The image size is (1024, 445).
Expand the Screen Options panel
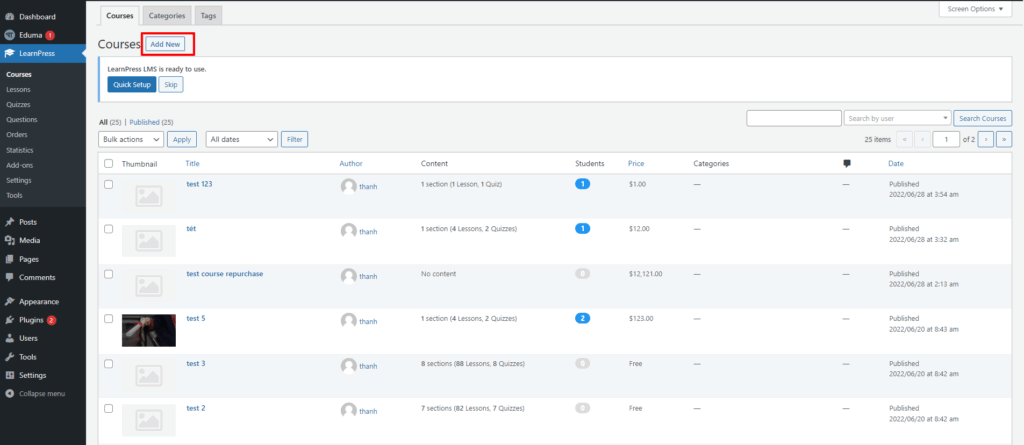coord(975,9)
